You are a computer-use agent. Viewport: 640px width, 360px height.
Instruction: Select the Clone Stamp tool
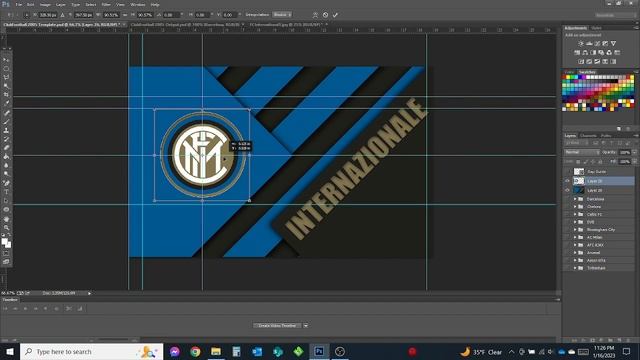point(6,131)
